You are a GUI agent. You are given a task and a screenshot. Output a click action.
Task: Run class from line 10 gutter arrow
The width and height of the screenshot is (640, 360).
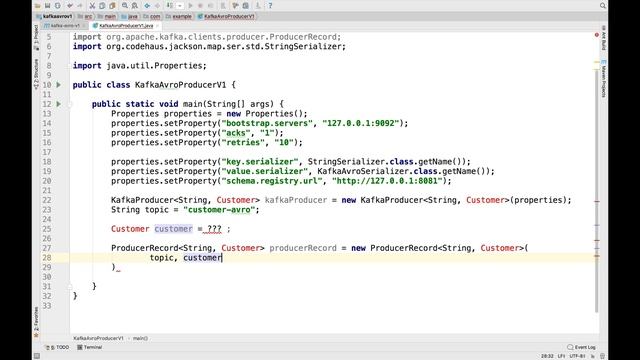click(x=59, y=85)
